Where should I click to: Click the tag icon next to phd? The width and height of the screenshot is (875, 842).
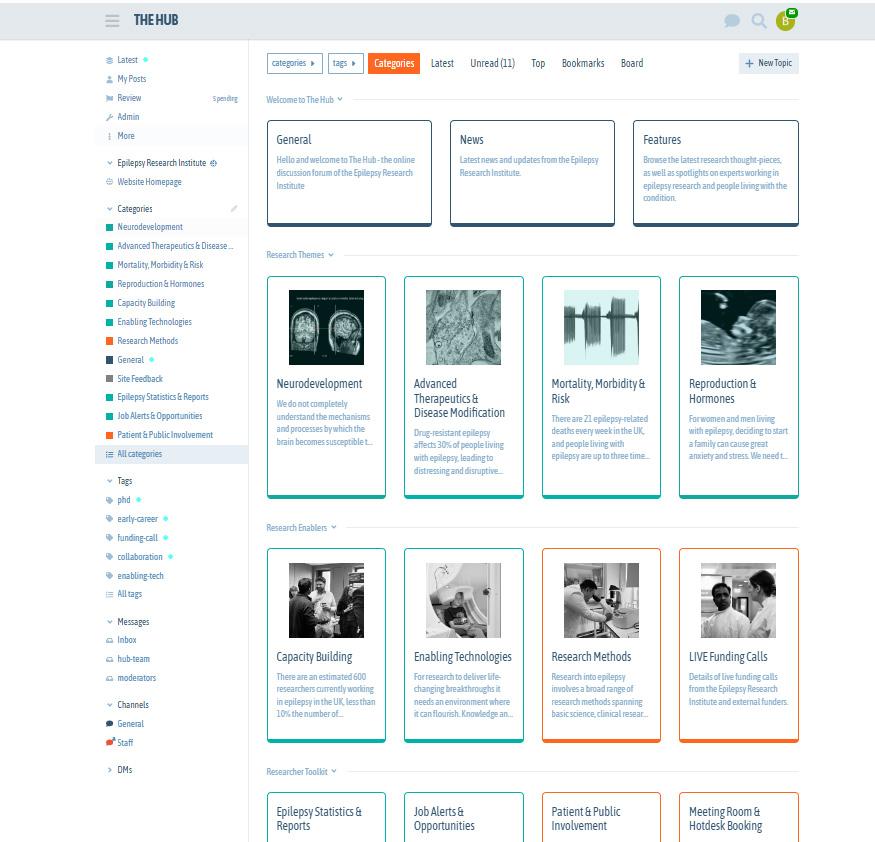tap(109, 500)
